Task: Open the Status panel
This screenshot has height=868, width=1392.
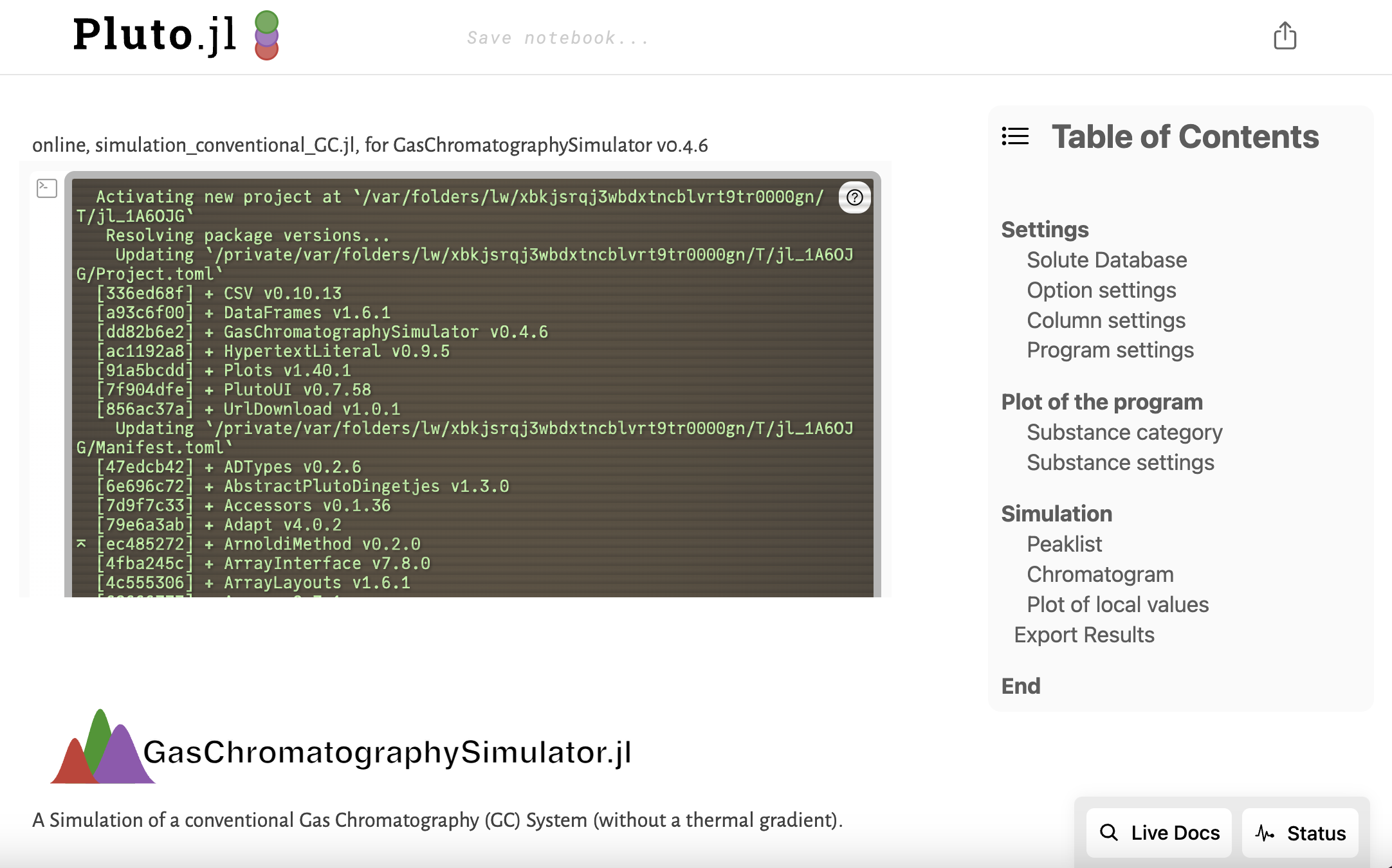Action: pos(1300,833)
